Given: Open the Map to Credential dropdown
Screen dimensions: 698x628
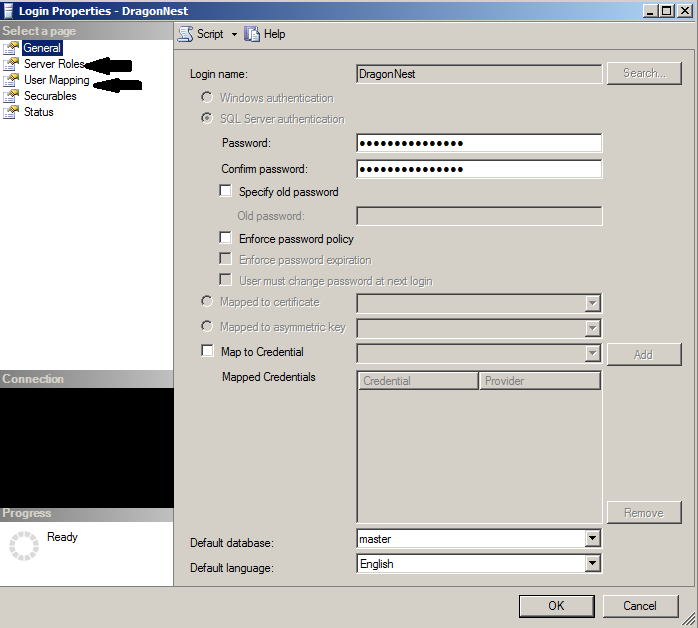Looking at the screenshot, I should 592,354.
